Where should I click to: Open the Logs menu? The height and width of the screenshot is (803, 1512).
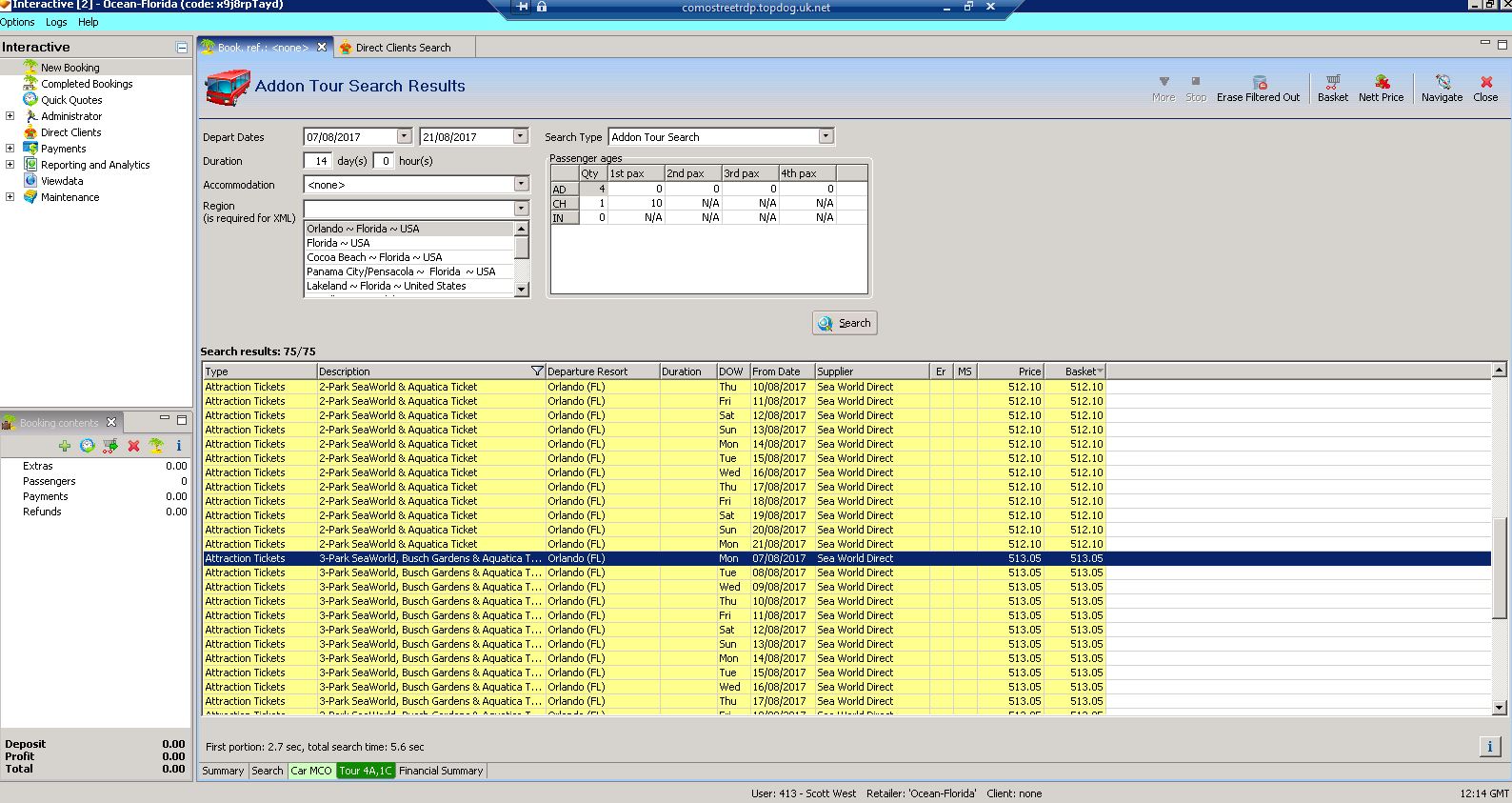tap(56, 22)
